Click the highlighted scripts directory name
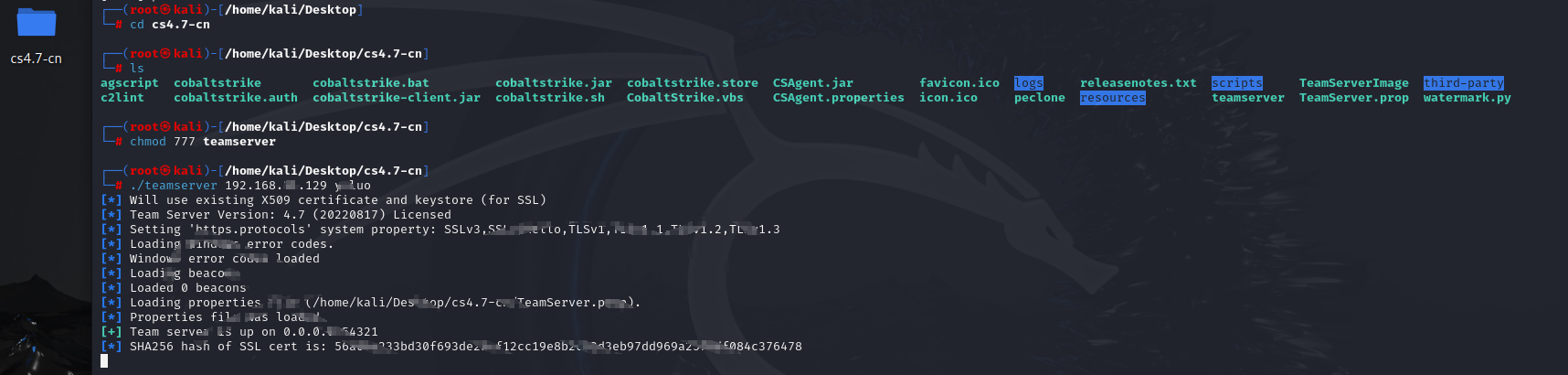The height and width of the screenshot is (375, 1568). click(1237, 83)
